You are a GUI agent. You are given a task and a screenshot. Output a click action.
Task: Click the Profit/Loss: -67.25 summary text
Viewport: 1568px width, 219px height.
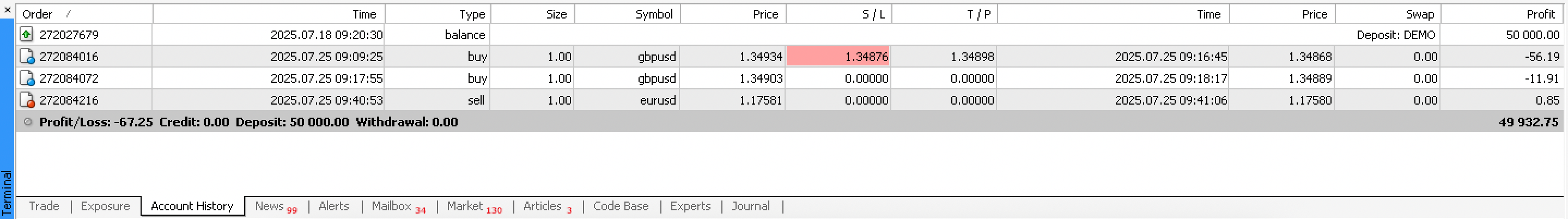coord(95,121)
